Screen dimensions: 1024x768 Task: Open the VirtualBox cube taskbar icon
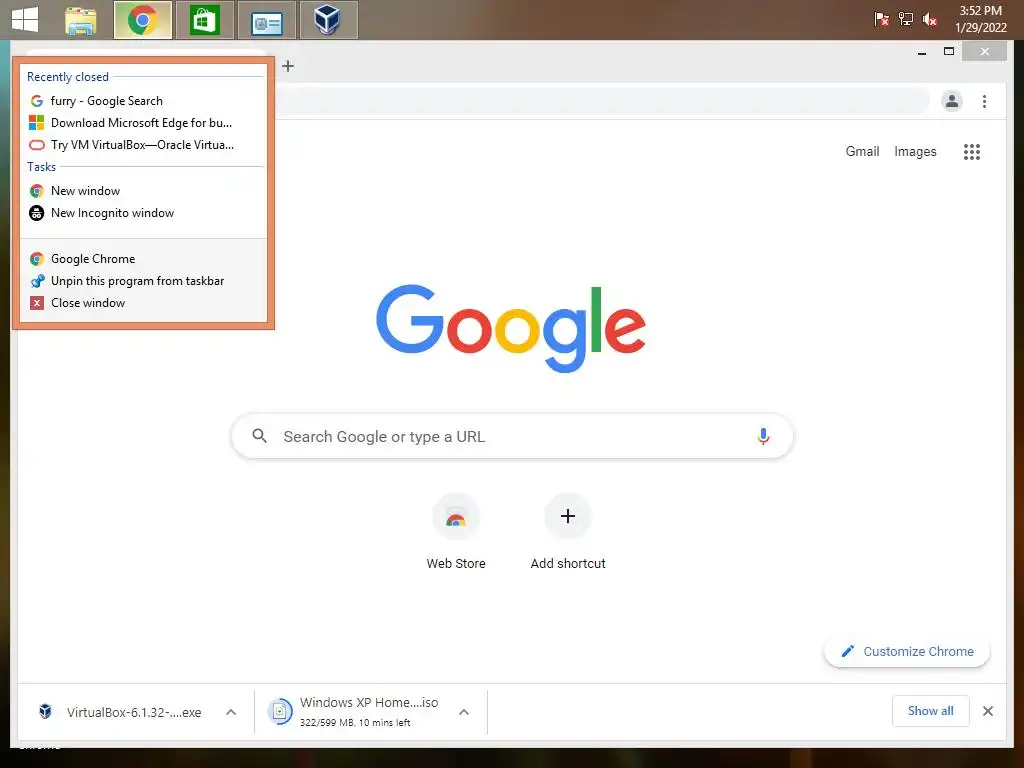pos(328,20)
